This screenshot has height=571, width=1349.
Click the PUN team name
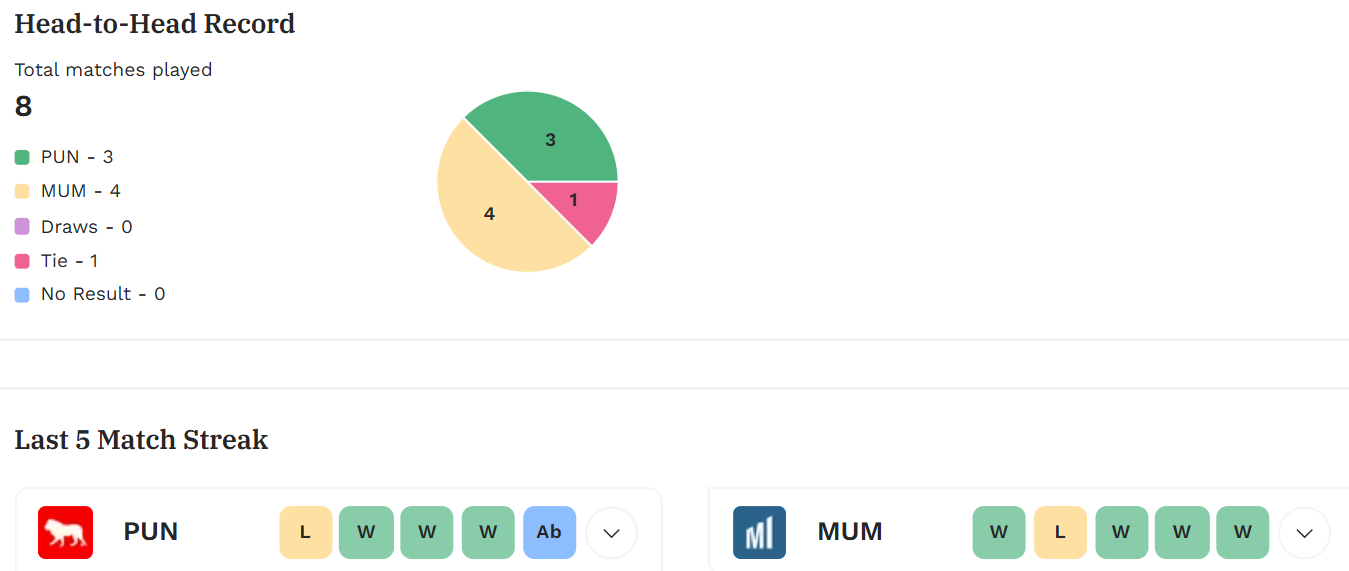click(151, 532)
